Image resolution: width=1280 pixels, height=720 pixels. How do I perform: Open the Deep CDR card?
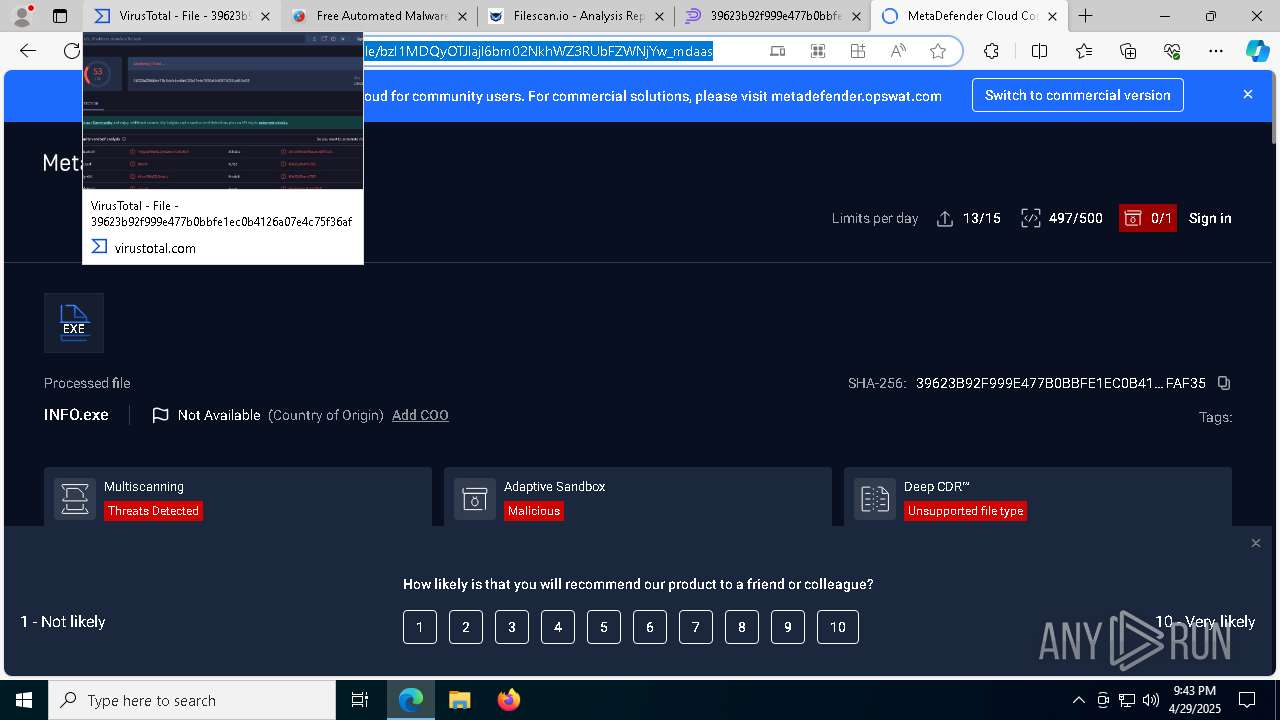[x=1038, y=496]
